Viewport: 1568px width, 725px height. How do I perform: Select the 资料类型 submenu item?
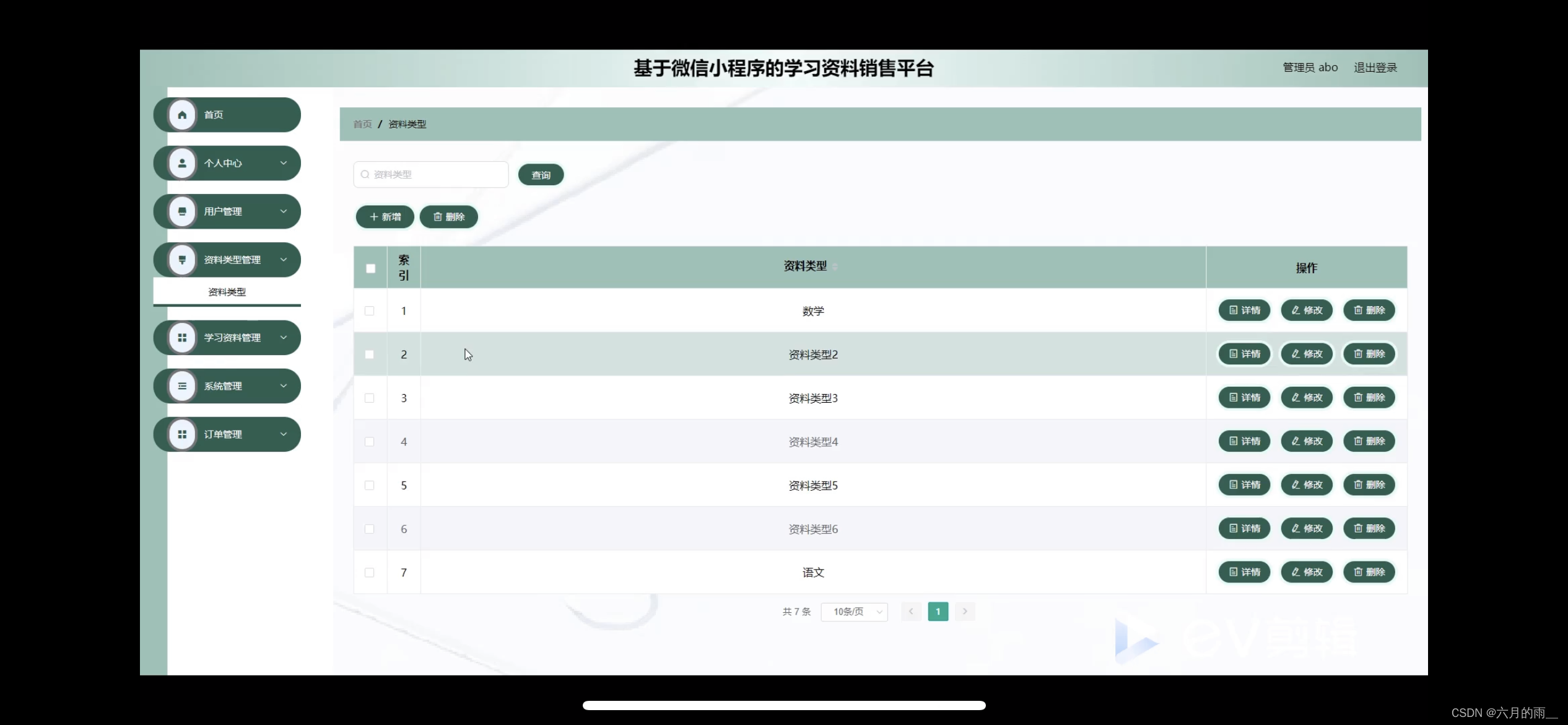[227, 292]
